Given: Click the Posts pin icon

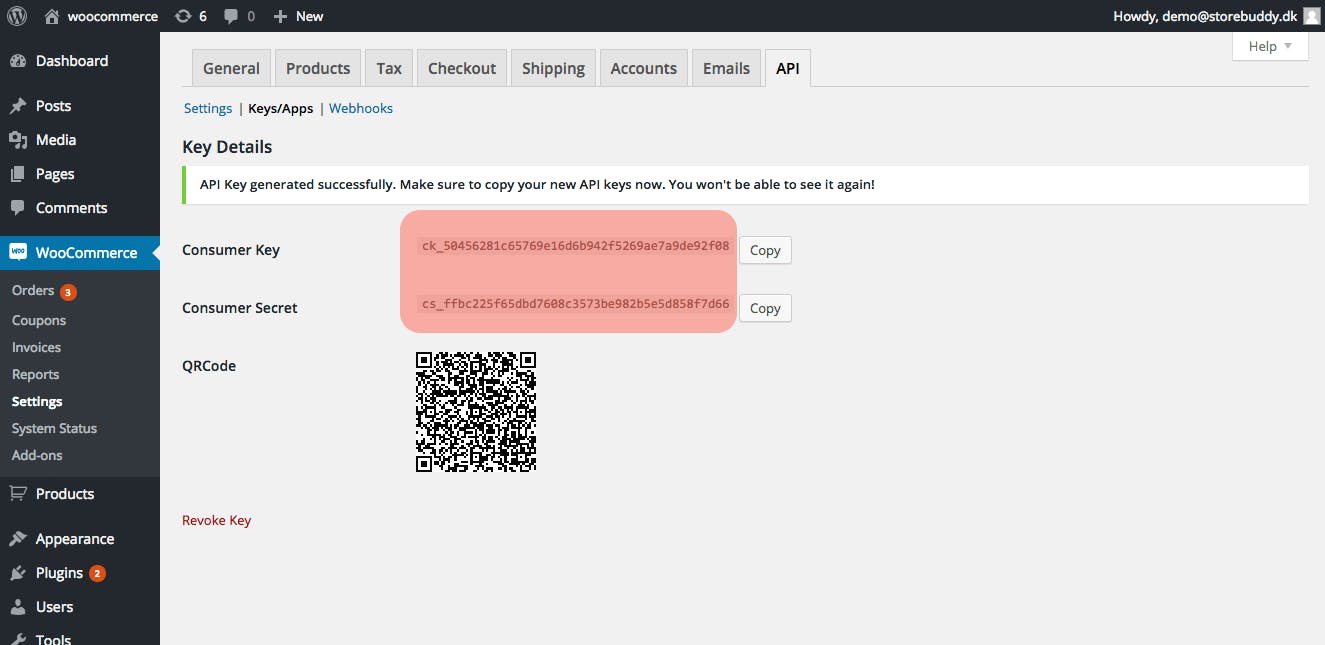Looking at the screenshot, I should 18,106.
